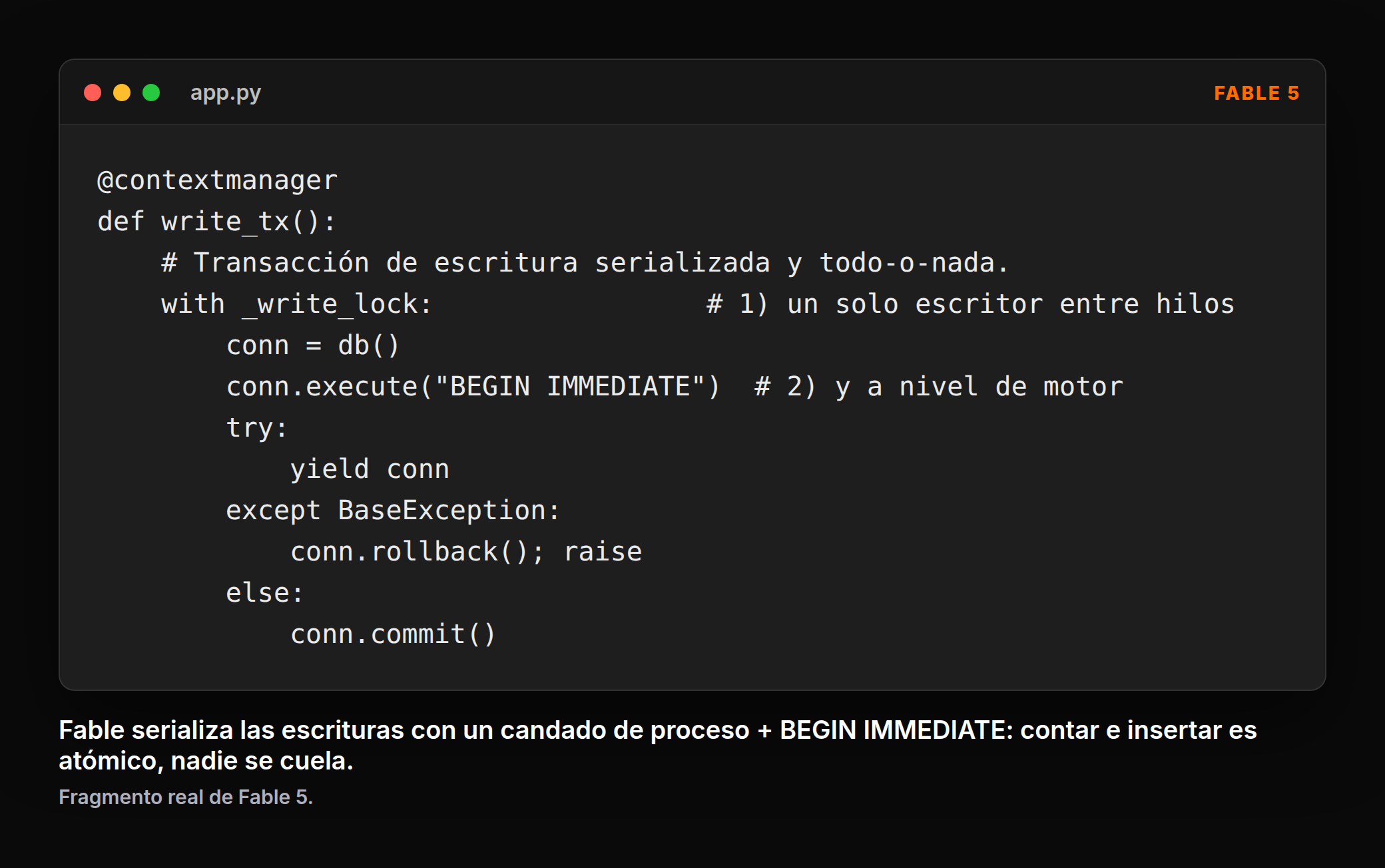
Task: Click the with _write_lock statement
Action: pos(297,304)
